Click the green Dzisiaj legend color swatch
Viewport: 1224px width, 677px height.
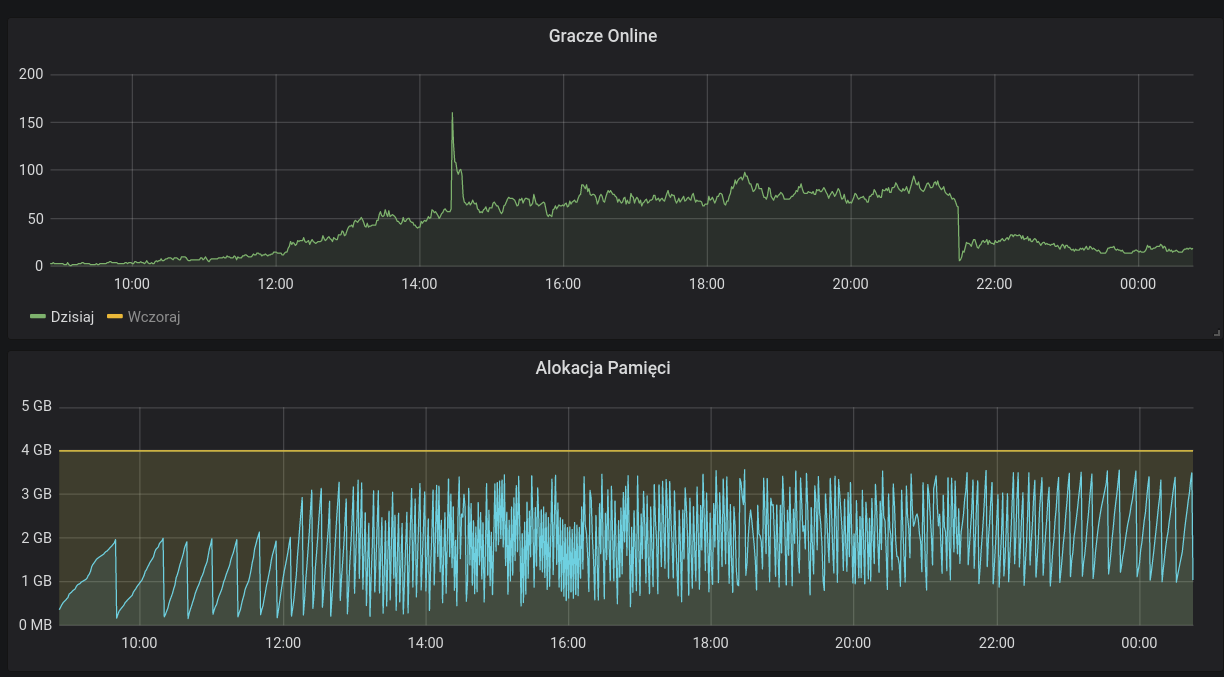tap(38, 317)
